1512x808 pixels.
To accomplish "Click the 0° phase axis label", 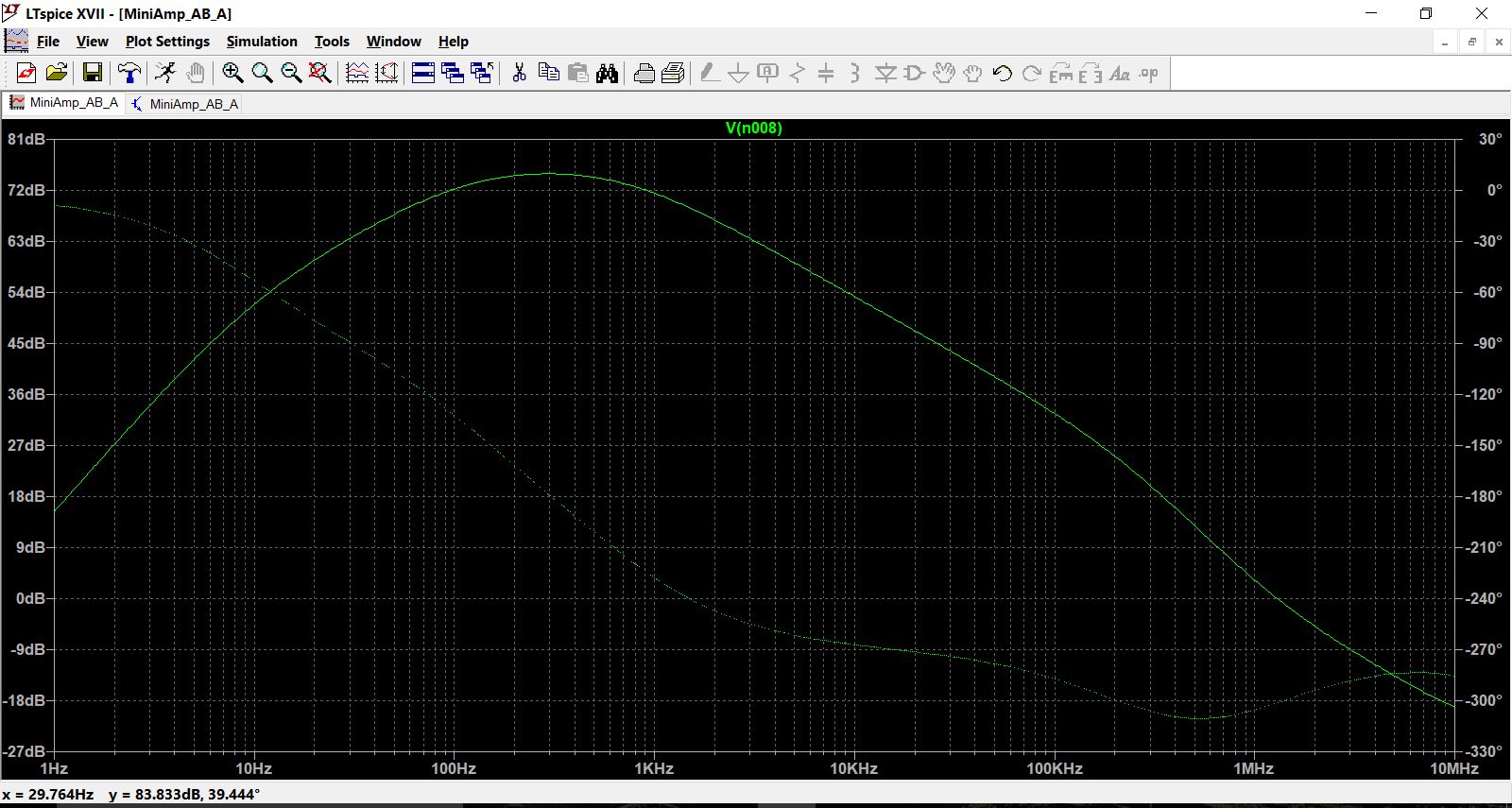I will coord(1494,190).
